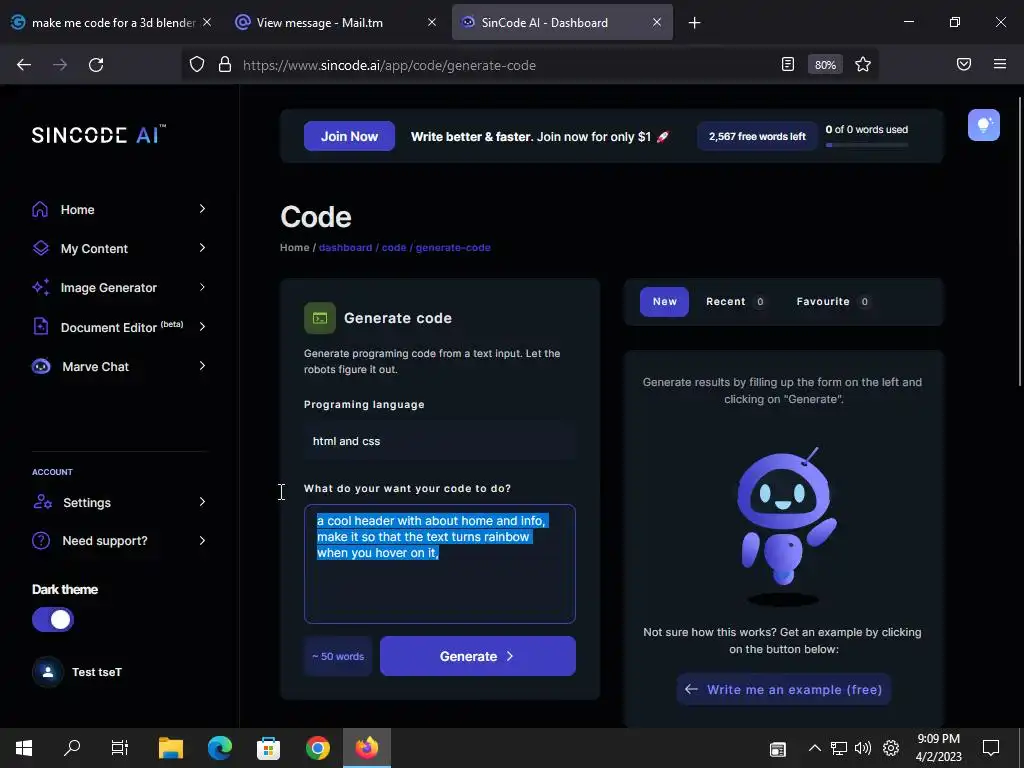Click Write me an example (free)
This screenshot has width=1024, height=768.
point(784,690)
